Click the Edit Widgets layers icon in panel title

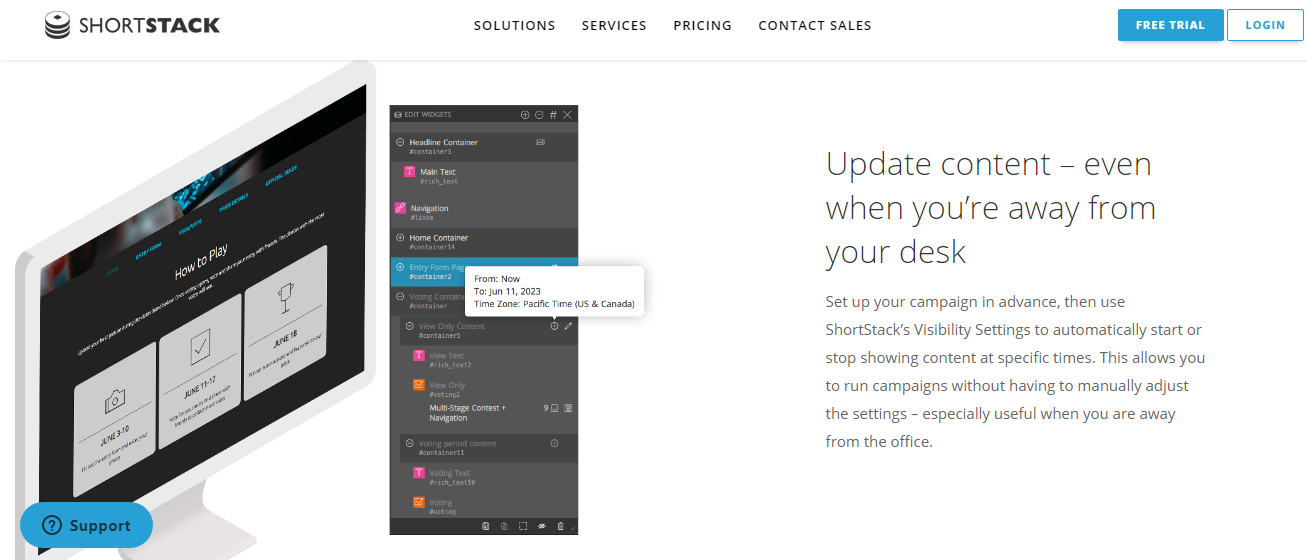398,115
